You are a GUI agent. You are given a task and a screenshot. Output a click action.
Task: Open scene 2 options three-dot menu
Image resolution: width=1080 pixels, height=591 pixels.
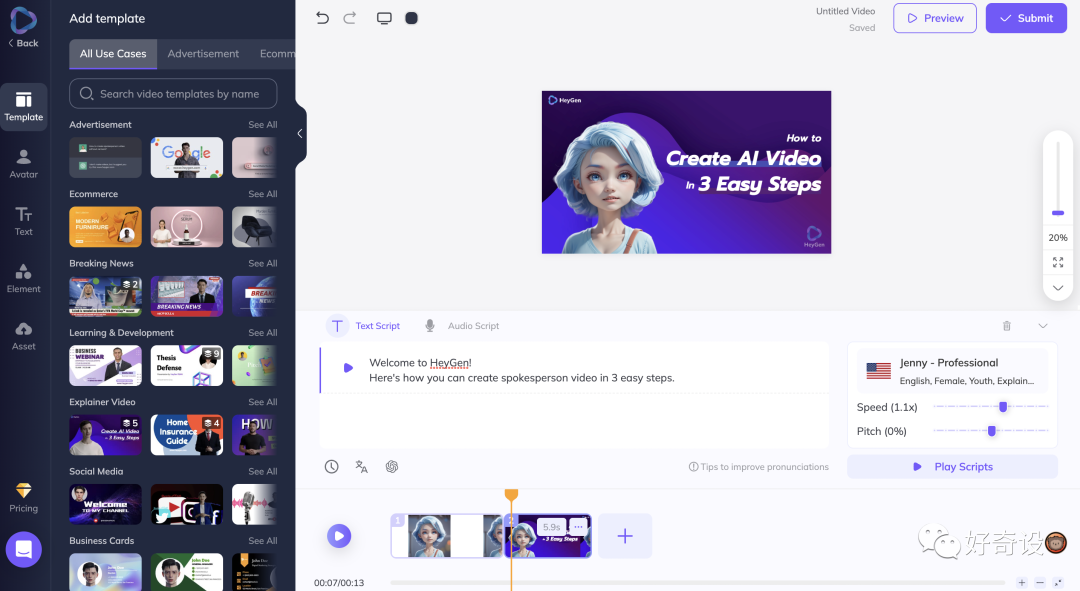pos(579,527)
